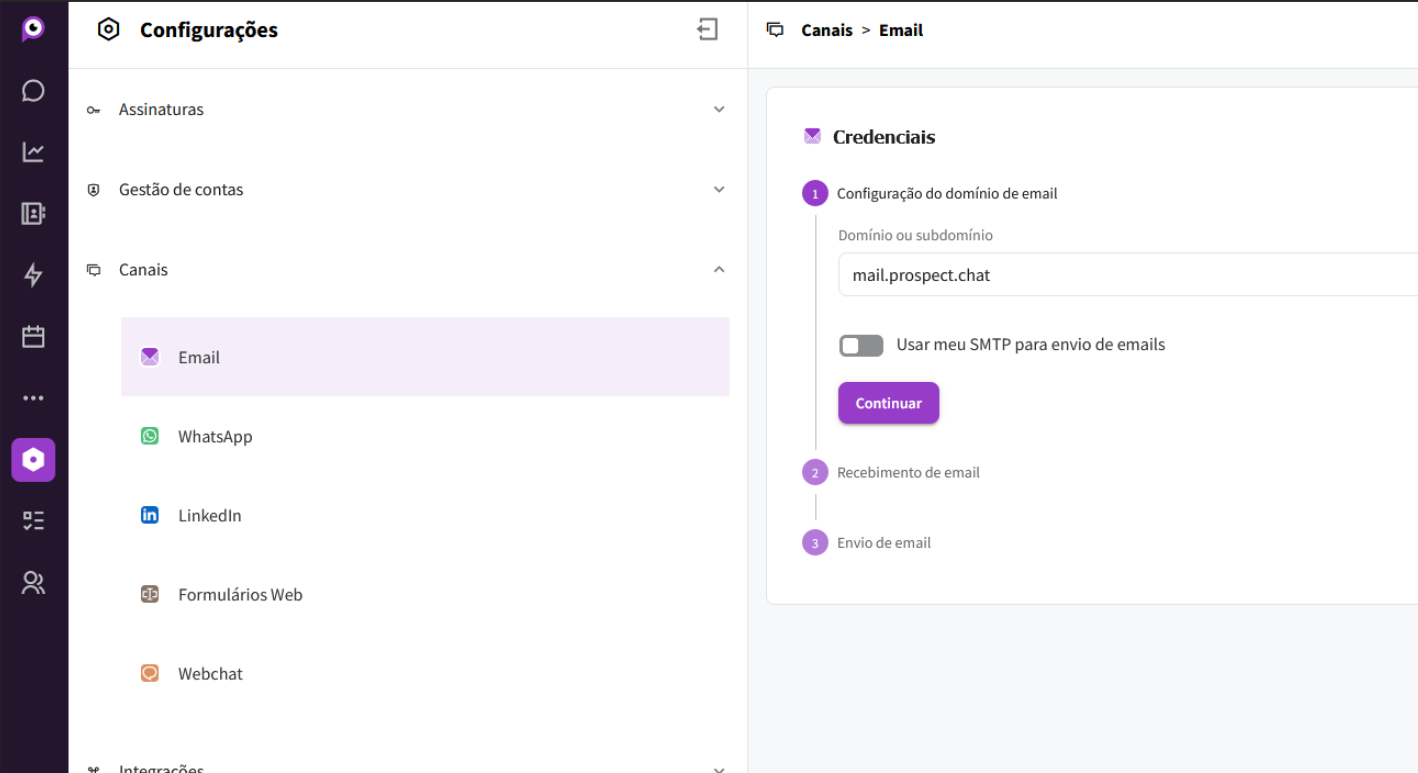Open the contacts book sidebar icon
1418x773 pixels.
click(x=33, y=213)
